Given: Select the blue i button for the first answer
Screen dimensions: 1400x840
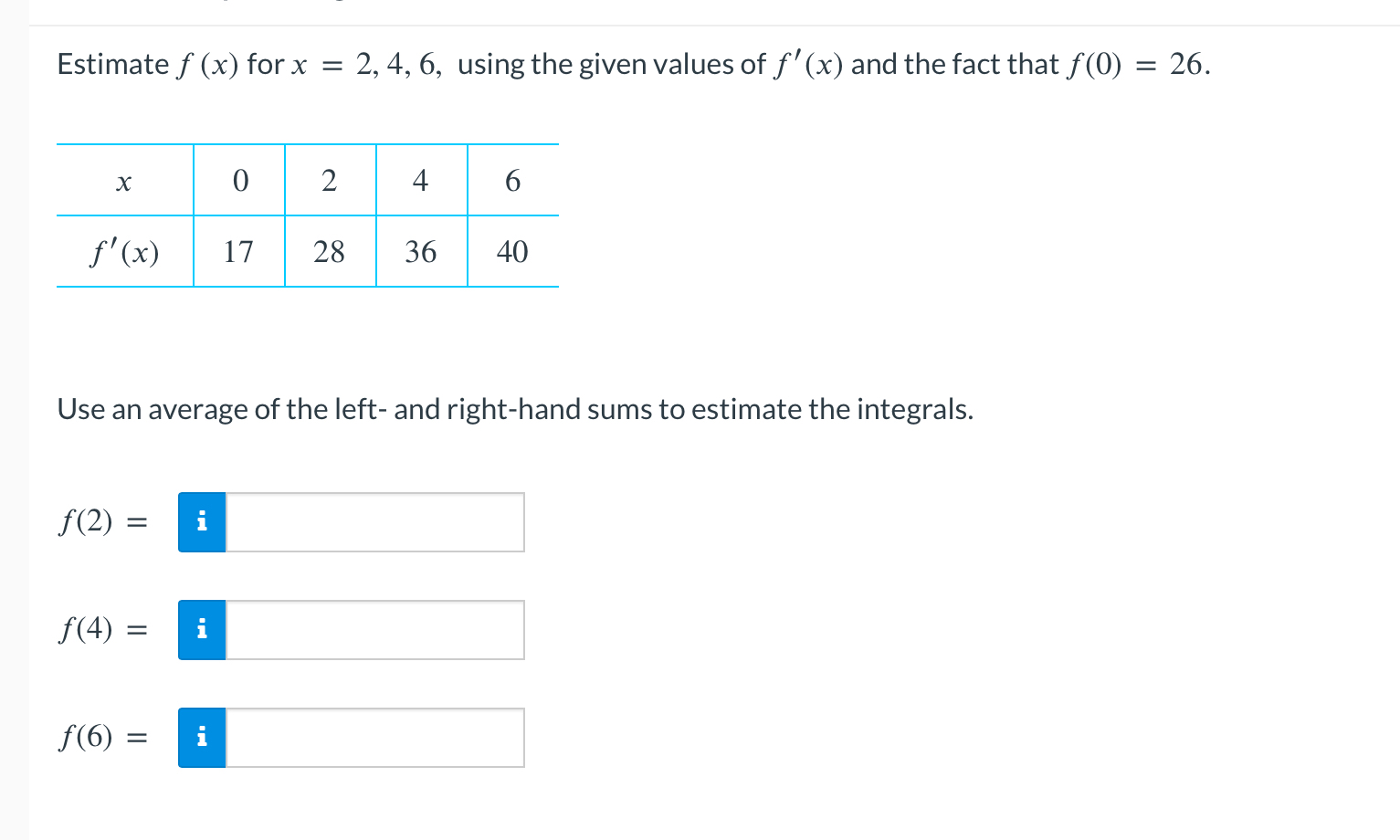Looking at the screenshot, I should click(202, 521).
